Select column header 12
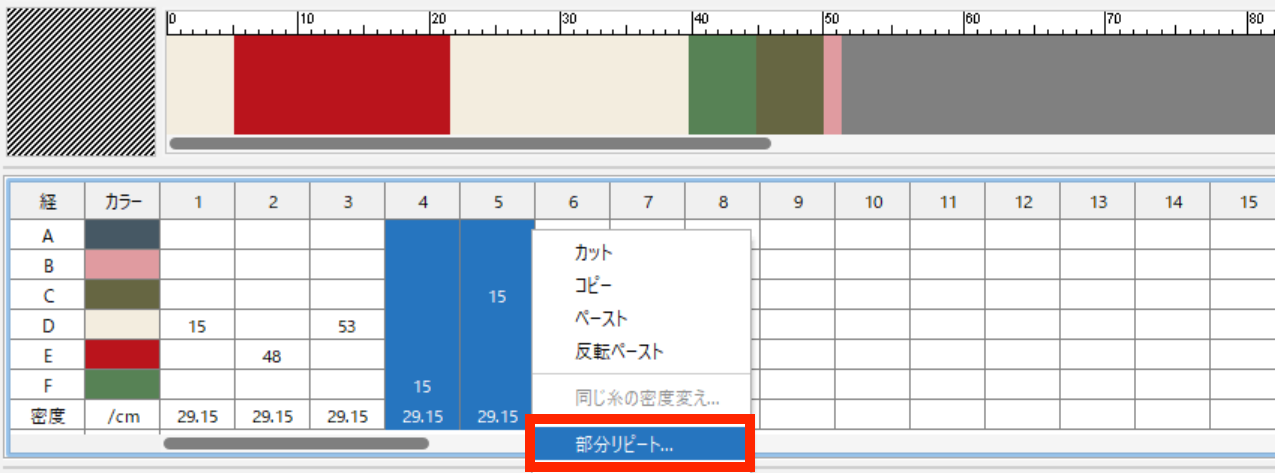The width and height of the screenshot is (1275, 473). [x=1023, y=202]
